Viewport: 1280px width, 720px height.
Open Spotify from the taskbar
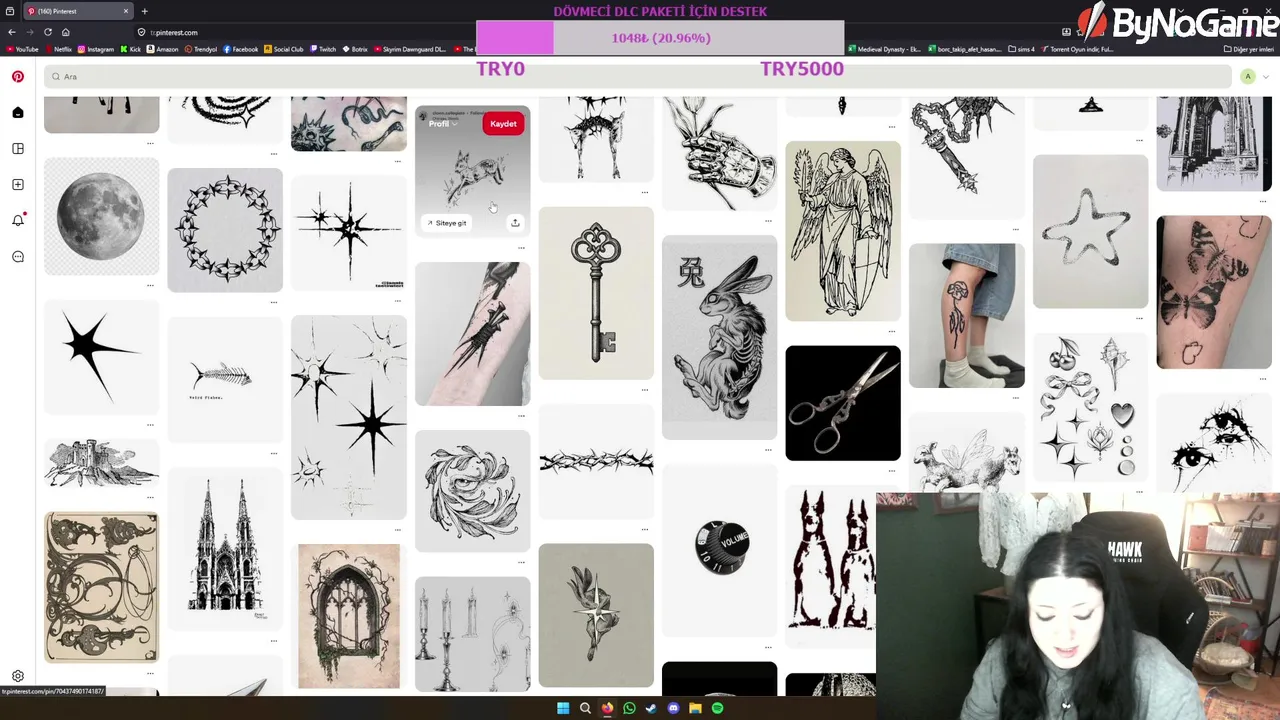coord(717,708)
